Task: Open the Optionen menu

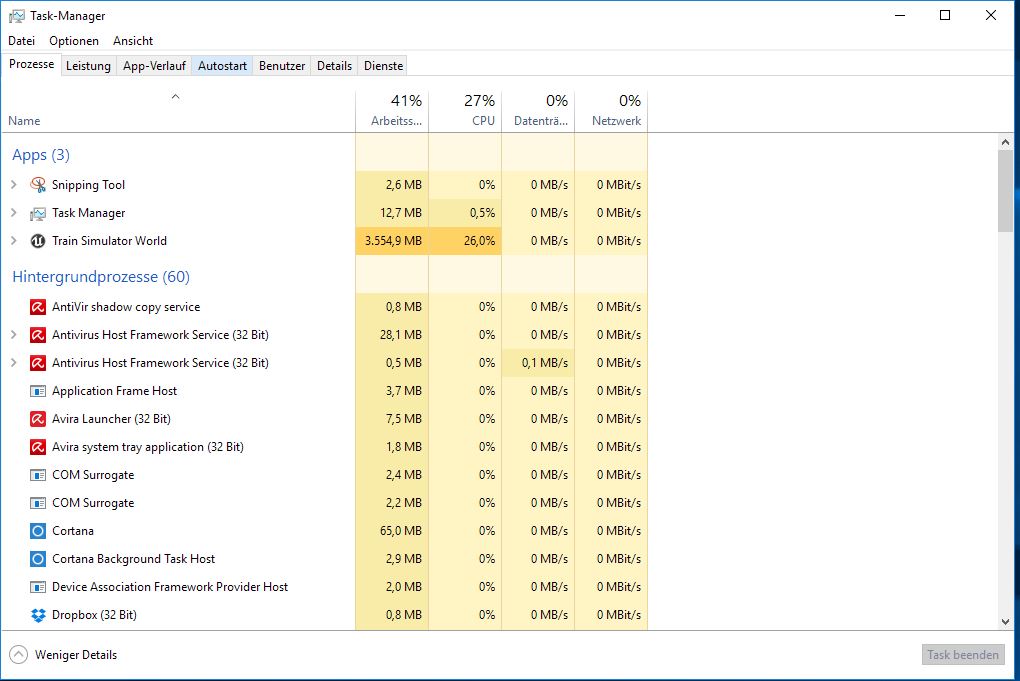Action: click(74, 41)
